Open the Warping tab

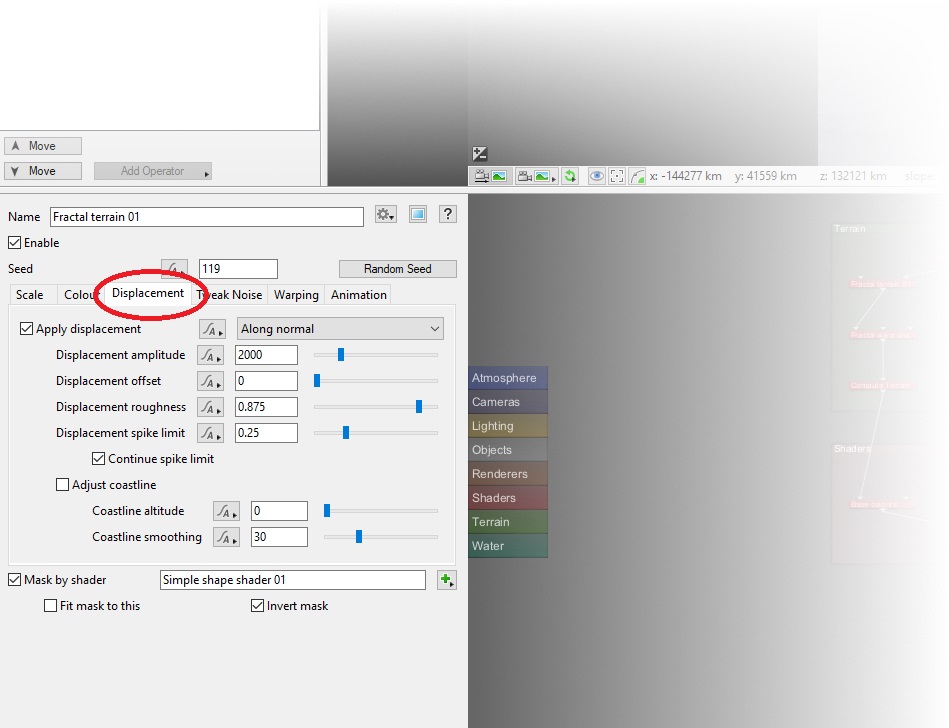click(x=296, y=295)
